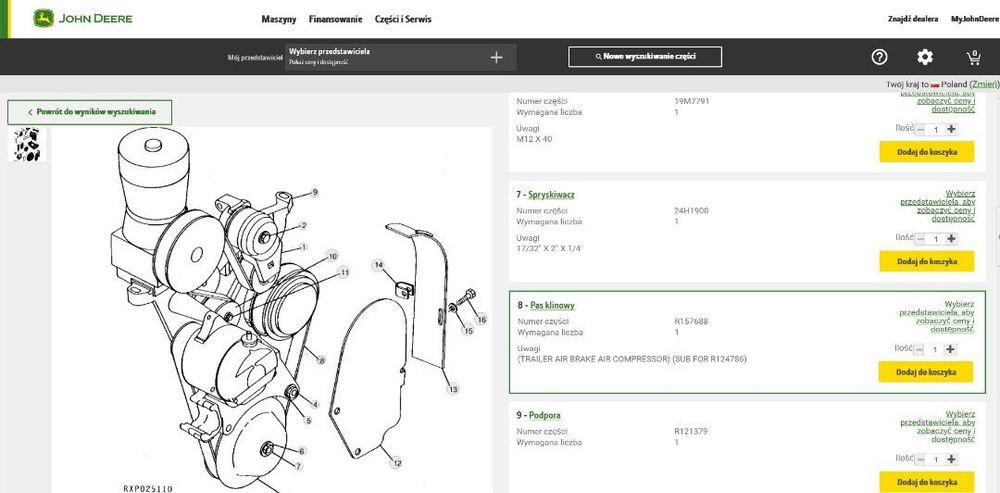Select the diagram thumbnail image
The image size is (1000, 493).
27,144
